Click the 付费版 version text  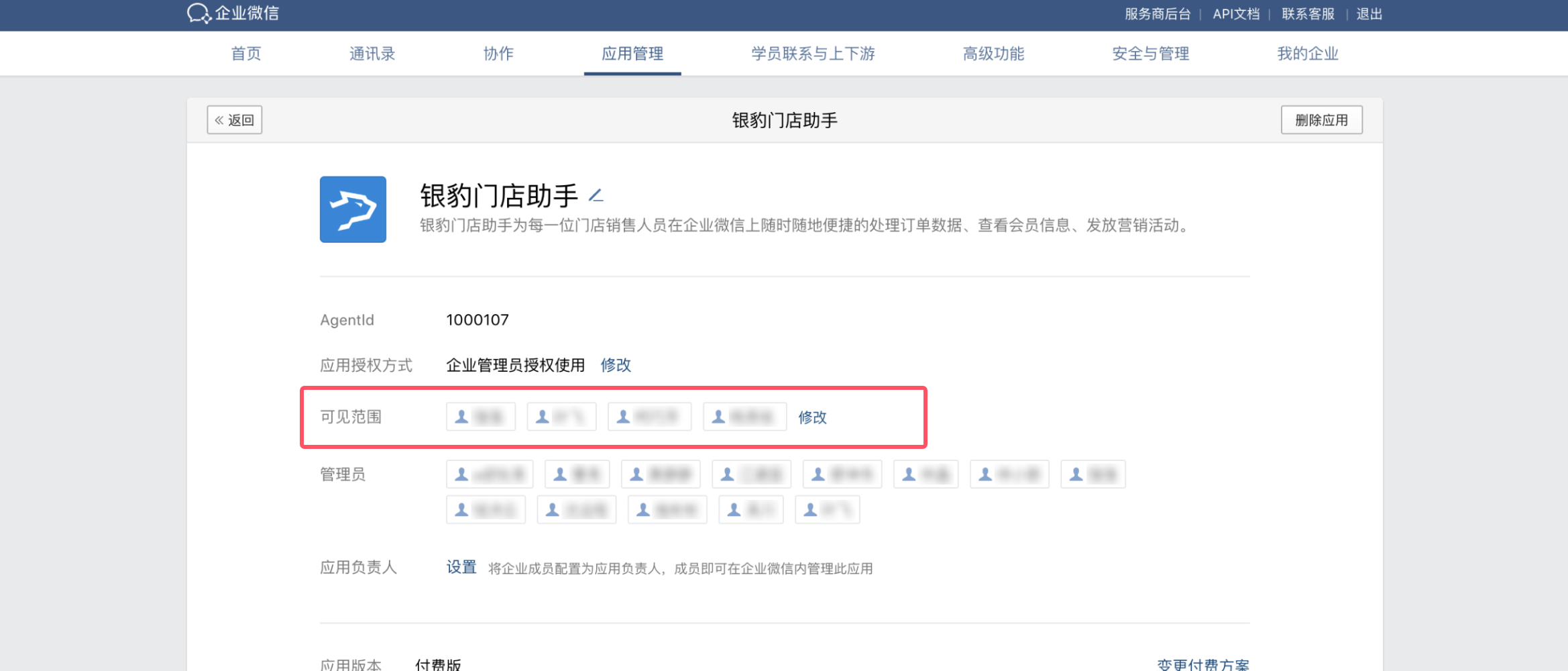438,664
